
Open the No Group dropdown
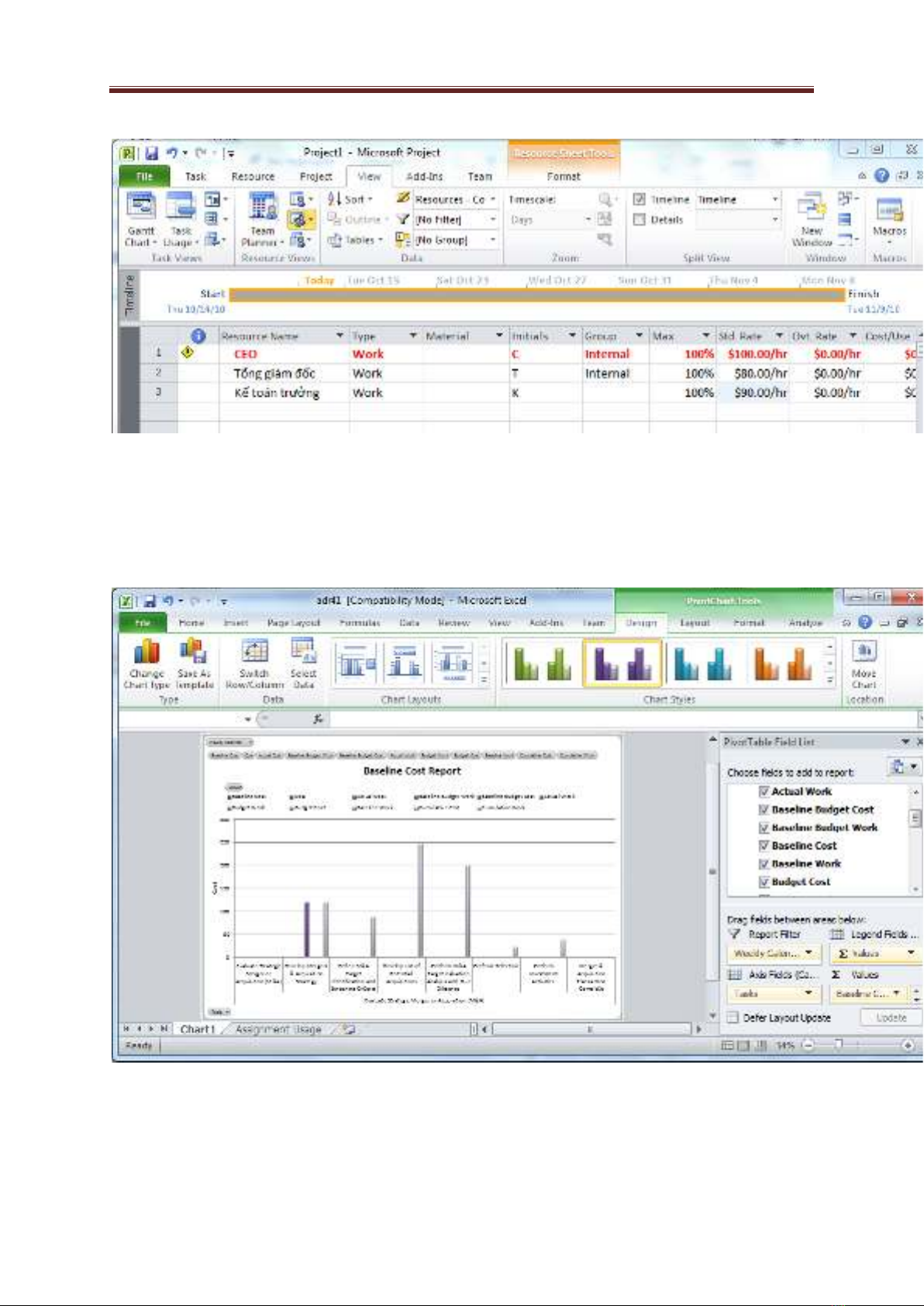click(492, 240)
